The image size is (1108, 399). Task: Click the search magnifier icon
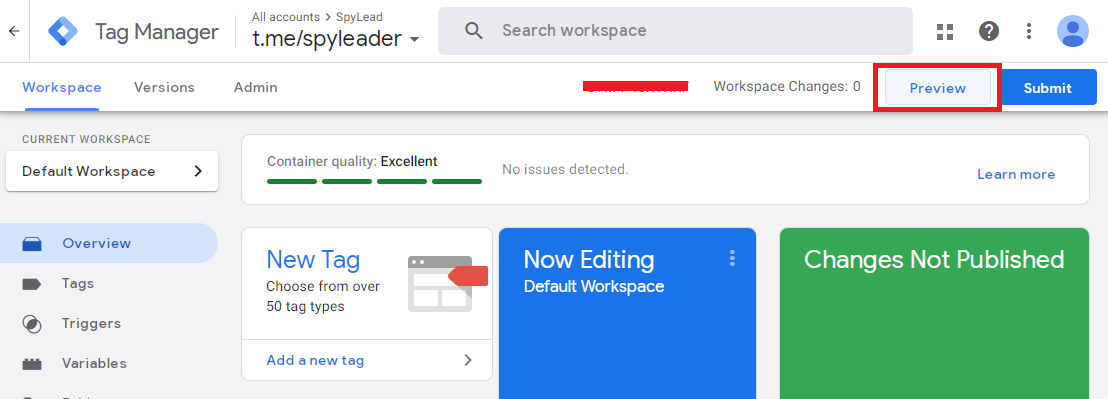pos(474,31)
